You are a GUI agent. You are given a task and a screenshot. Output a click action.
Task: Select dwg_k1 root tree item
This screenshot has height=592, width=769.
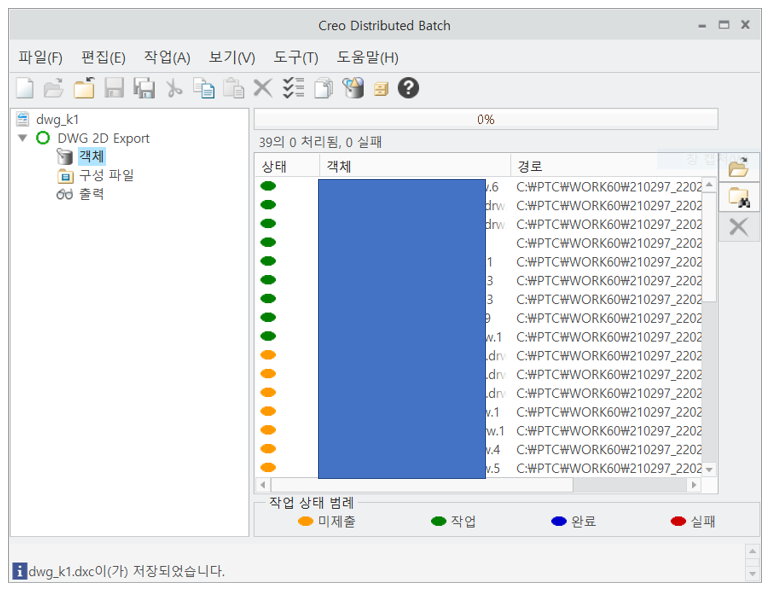[57, 119]
